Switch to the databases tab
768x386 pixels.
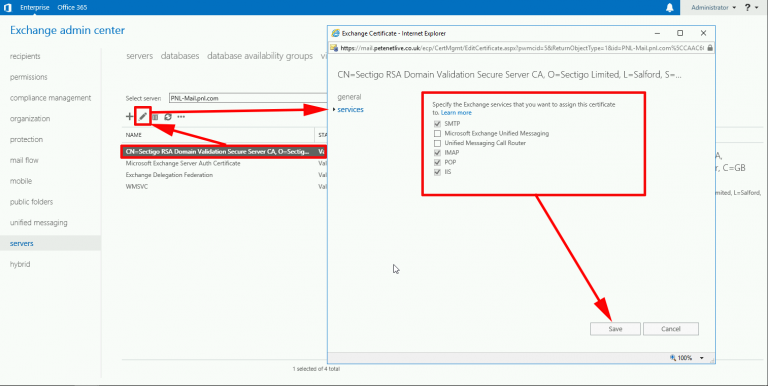click(180, 56)
